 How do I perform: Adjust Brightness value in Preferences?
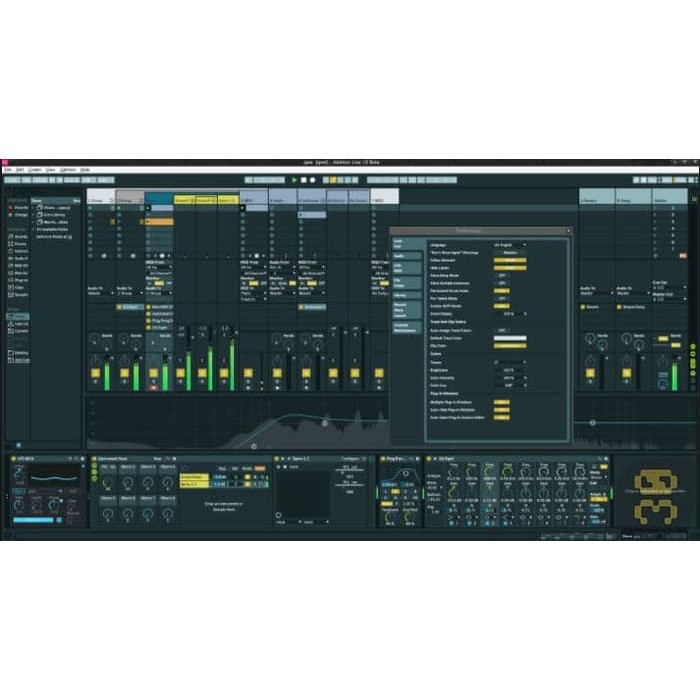pos(510,370)
